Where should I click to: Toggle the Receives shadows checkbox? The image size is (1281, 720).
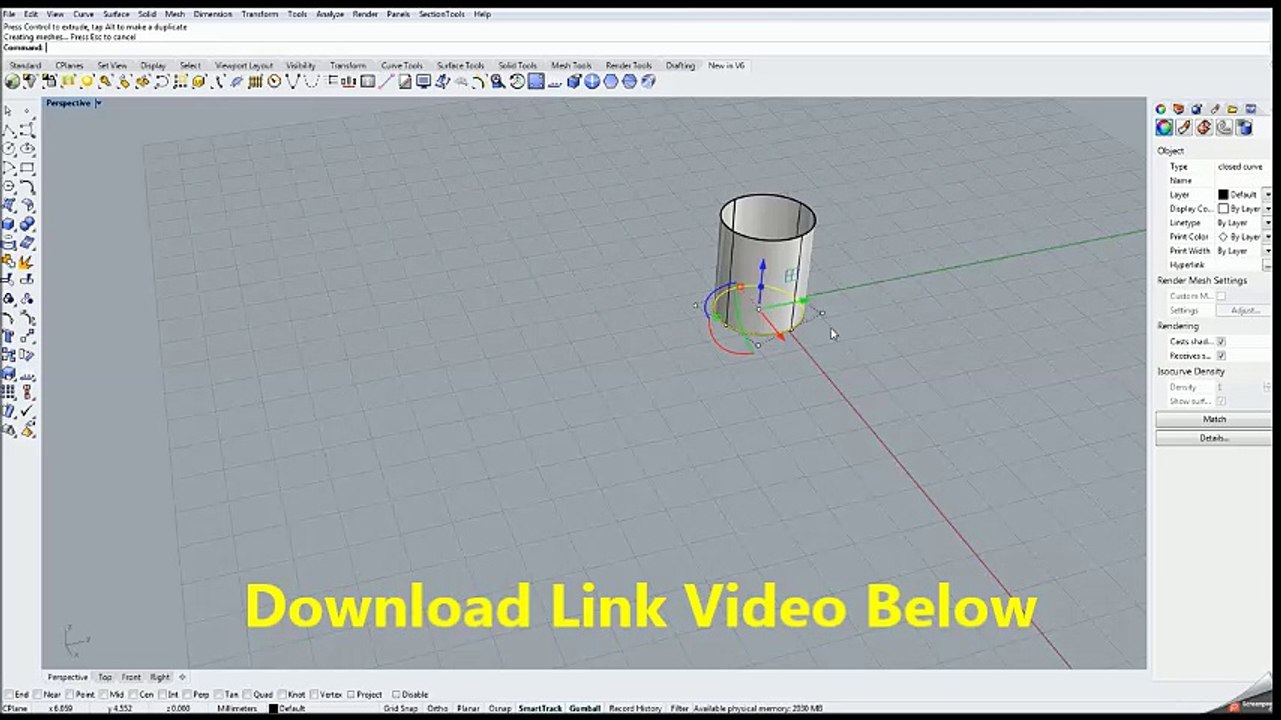1221,356
